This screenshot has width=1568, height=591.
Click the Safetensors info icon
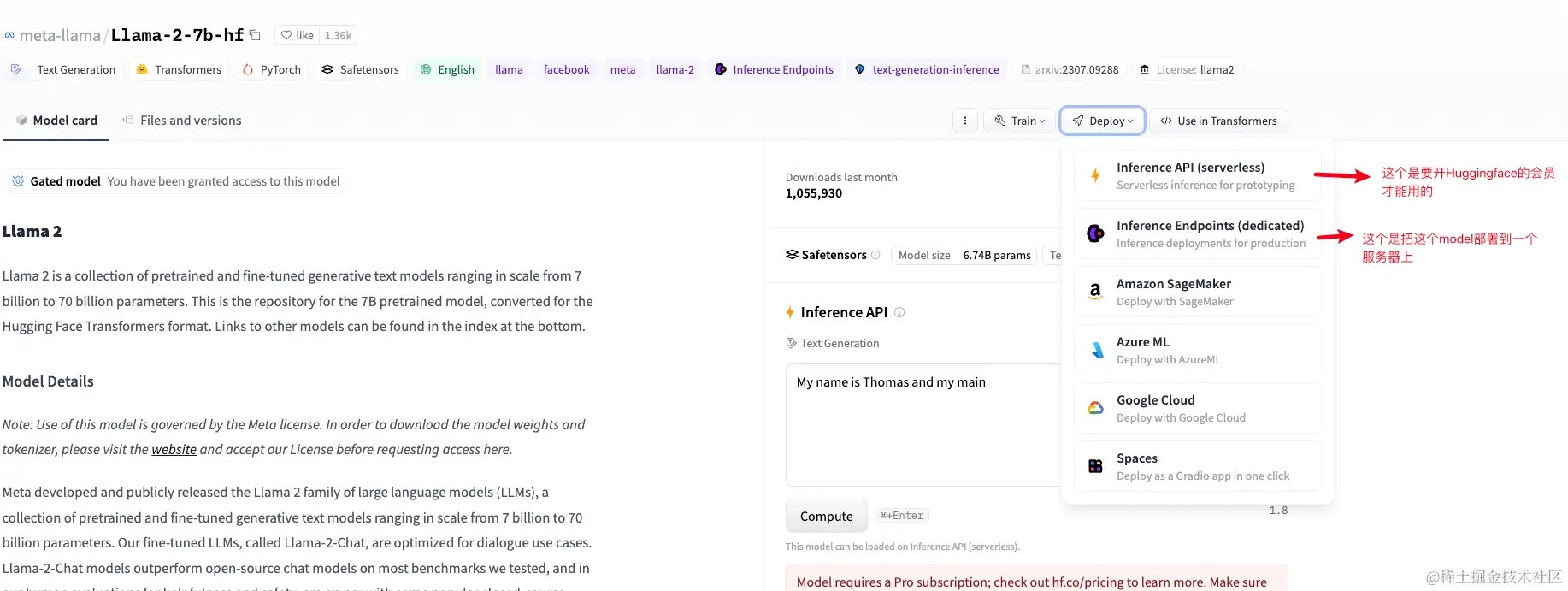pyautogui.click(x=875, y=255)
